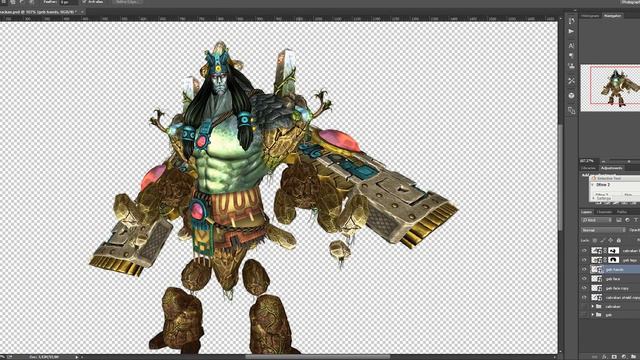The height and width of the screenshot is (360, 640).
Task: Show the cabrakan group
Action: coord(584,307)
